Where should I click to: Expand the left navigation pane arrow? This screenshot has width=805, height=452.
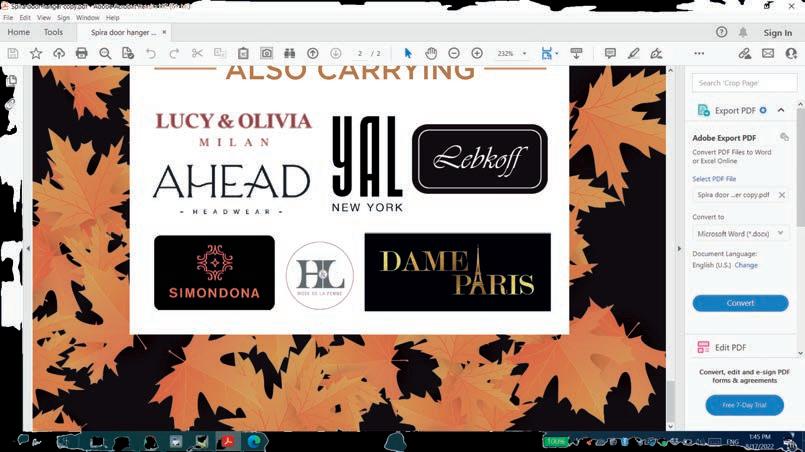(x=28, y=249)
